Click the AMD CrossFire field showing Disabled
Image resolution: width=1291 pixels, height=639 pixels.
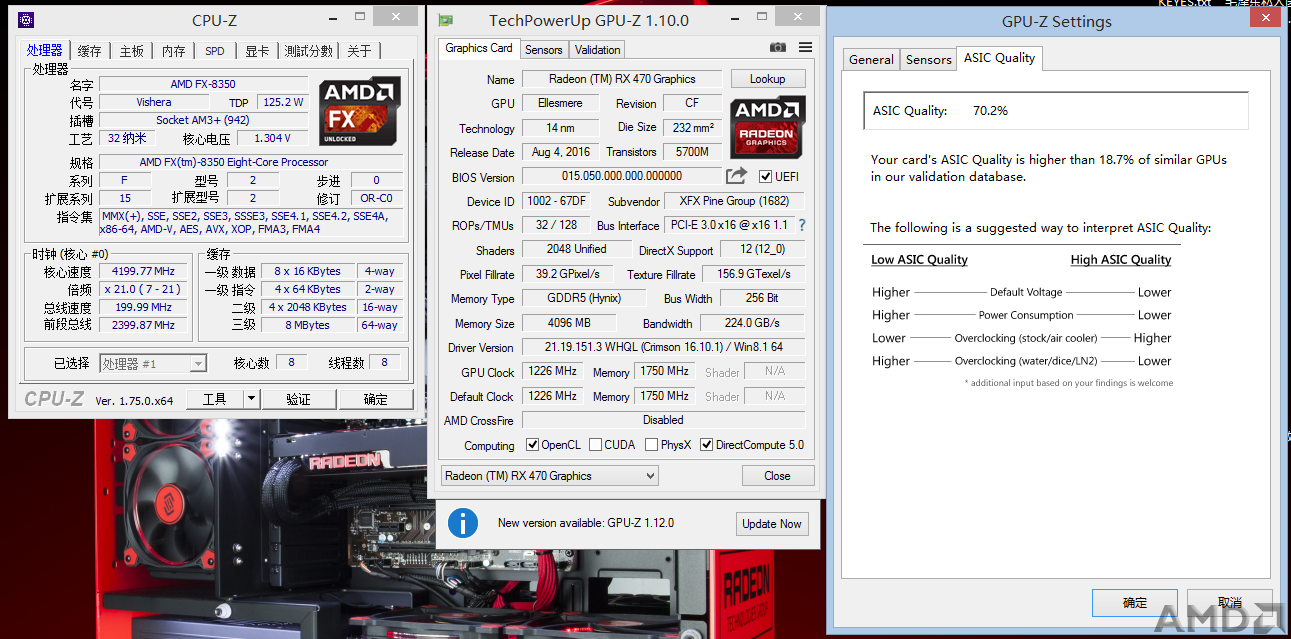[x=663, y=420]
